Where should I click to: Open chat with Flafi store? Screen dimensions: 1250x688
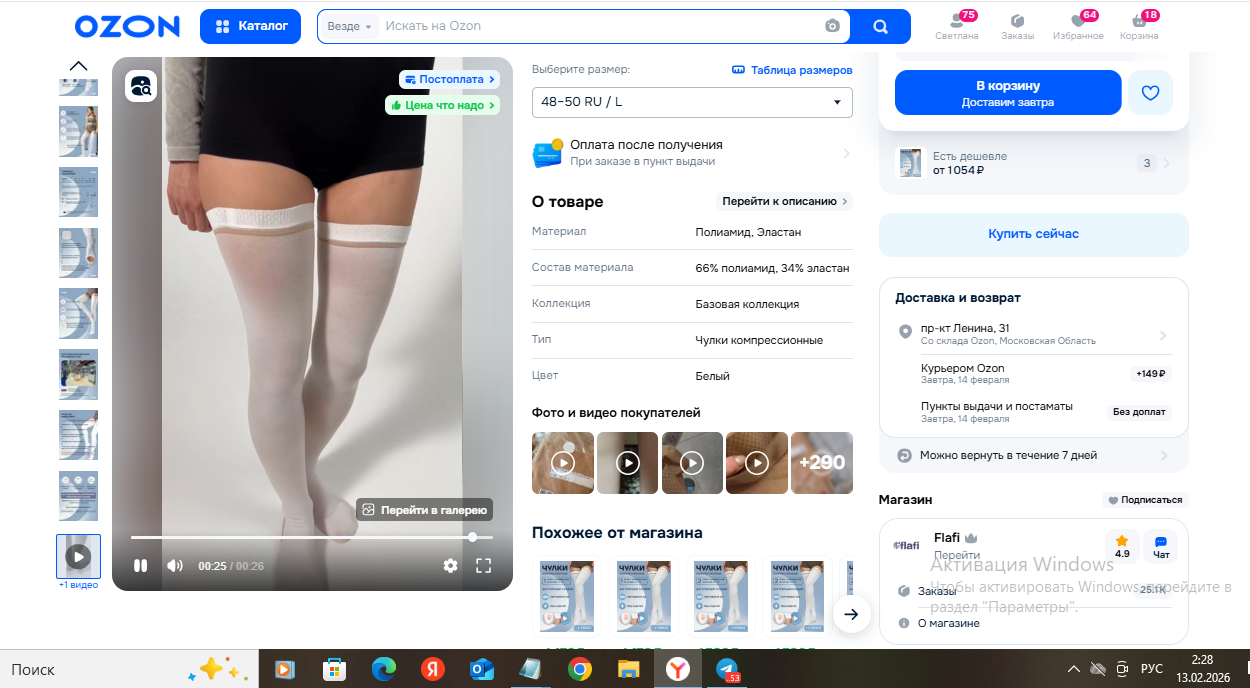coord(1161,546)
